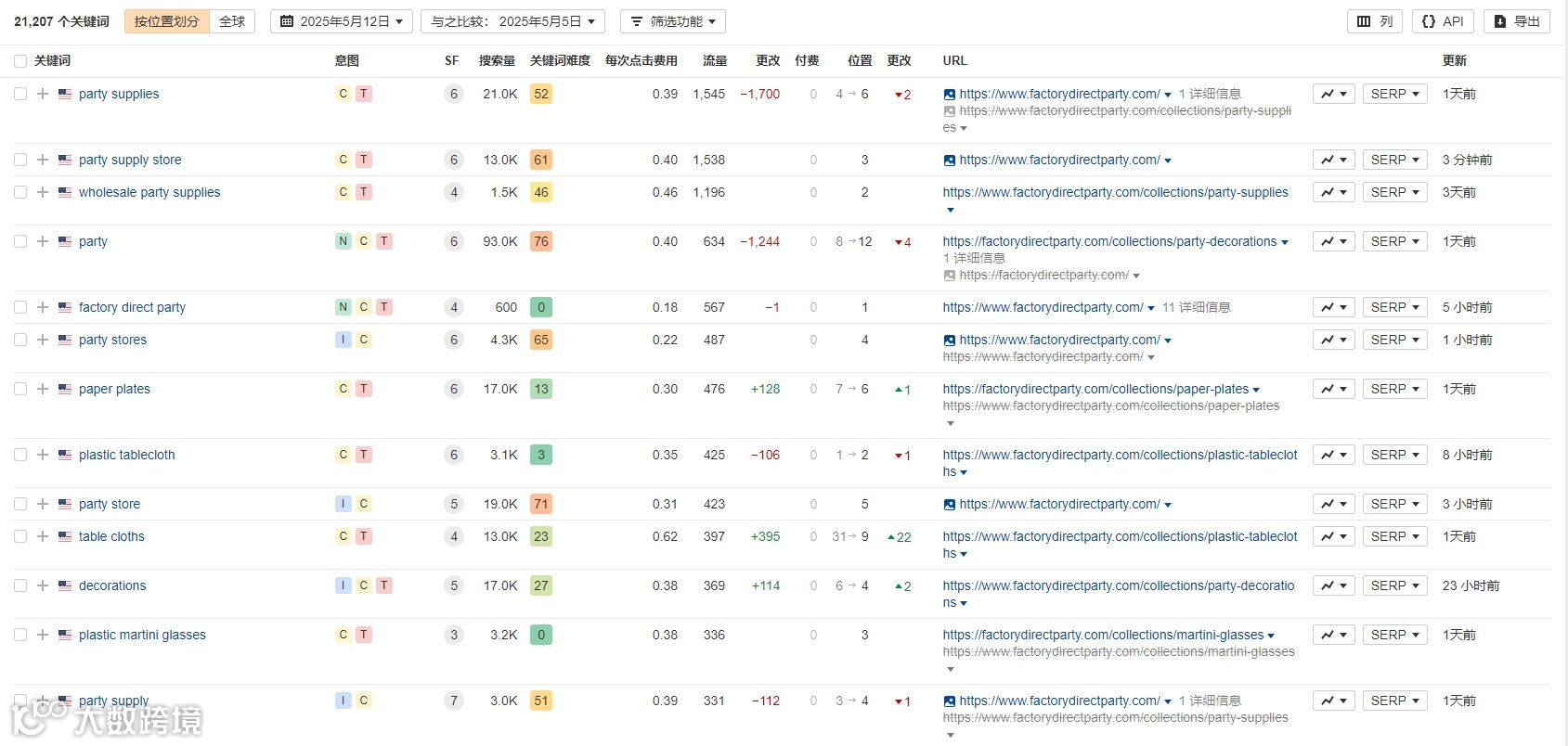This screenshot has width=1568, height=746.
Task: Check the plastic tablecloth row checkbox
Action: pyautogui.click(x=20, y=455)
